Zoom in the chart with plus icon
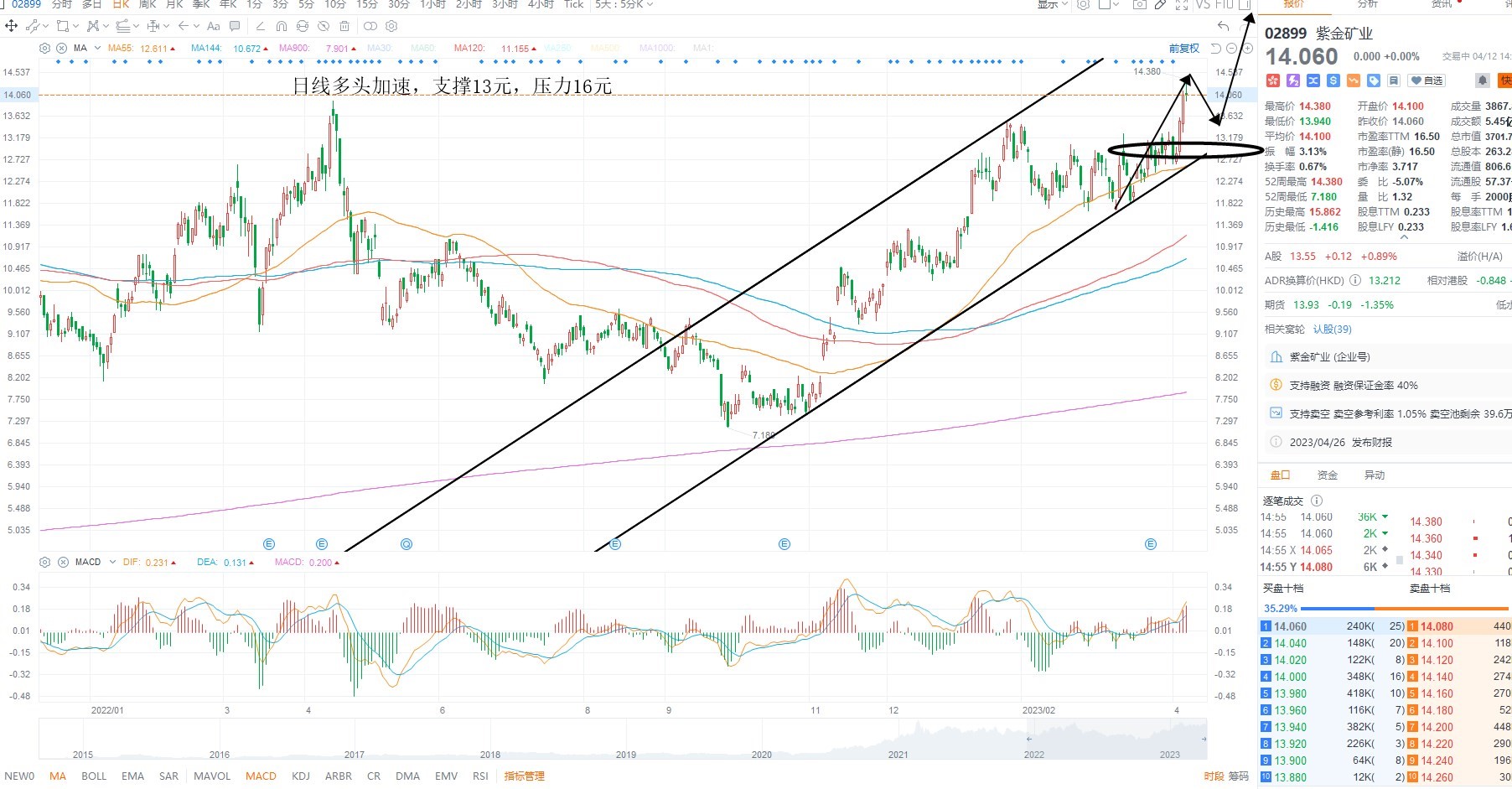Image resolution: width=1512 pixels, height=789 pixels. (x=1247, y=49)
